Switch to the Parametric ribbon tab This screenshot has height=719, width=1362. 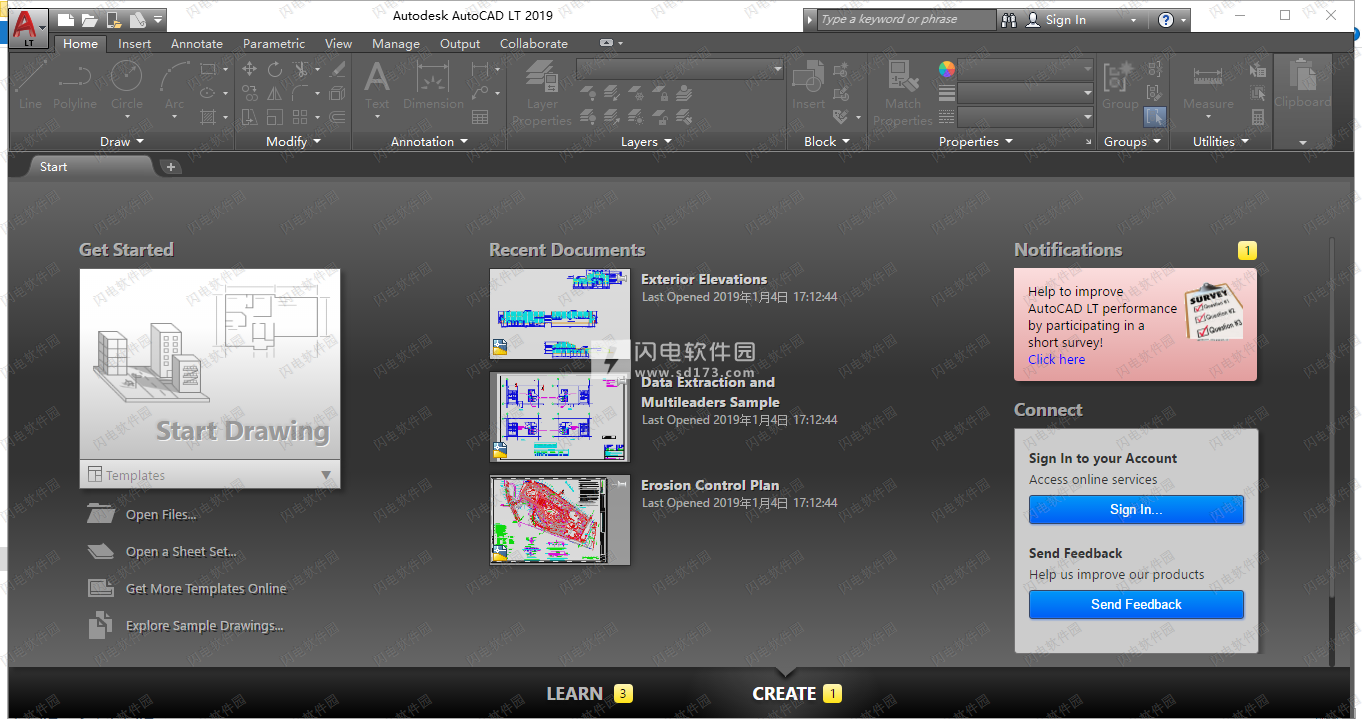click(274, 43)
